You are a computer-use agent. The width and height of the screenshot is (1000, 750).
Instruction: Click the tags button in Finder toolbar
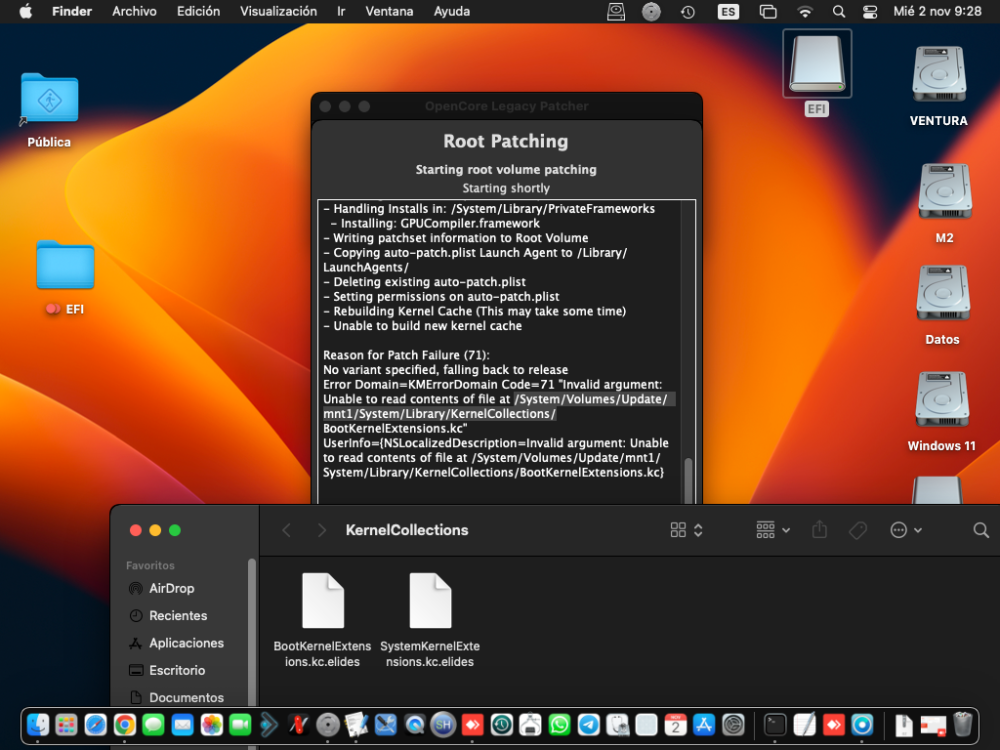858,530
